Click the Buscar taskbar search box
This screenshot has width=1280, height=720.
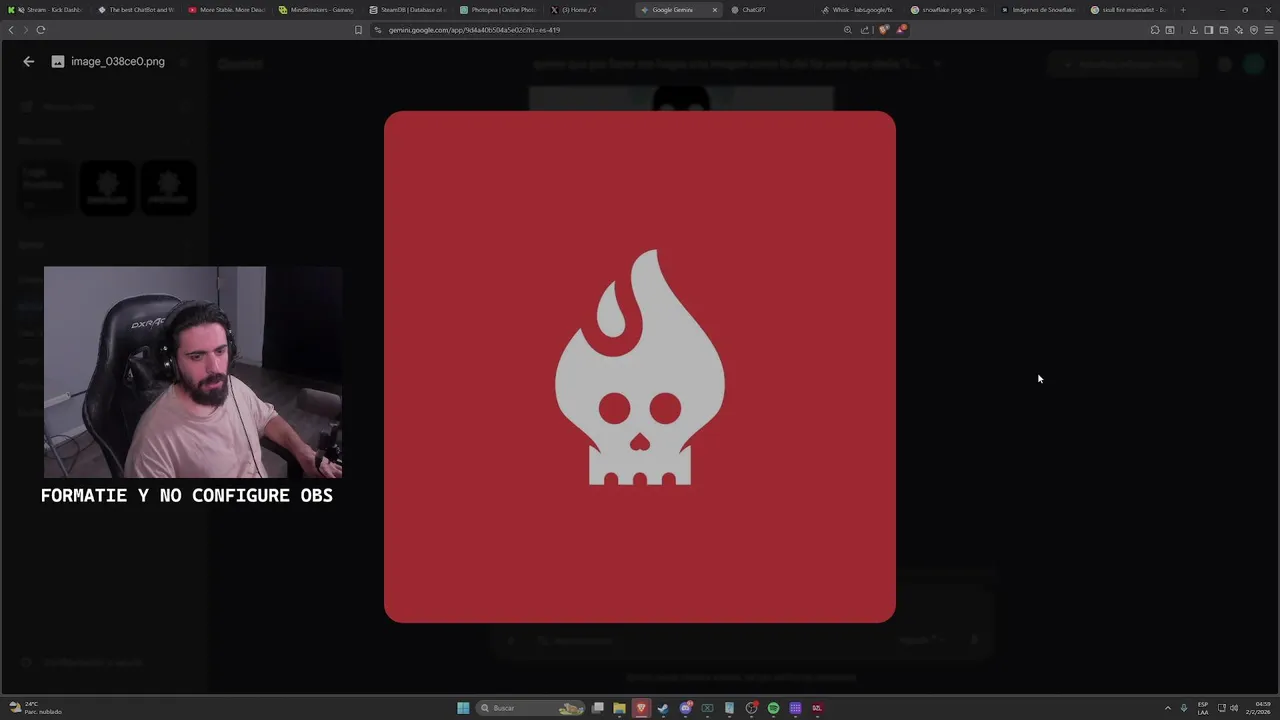pos(530,708)
